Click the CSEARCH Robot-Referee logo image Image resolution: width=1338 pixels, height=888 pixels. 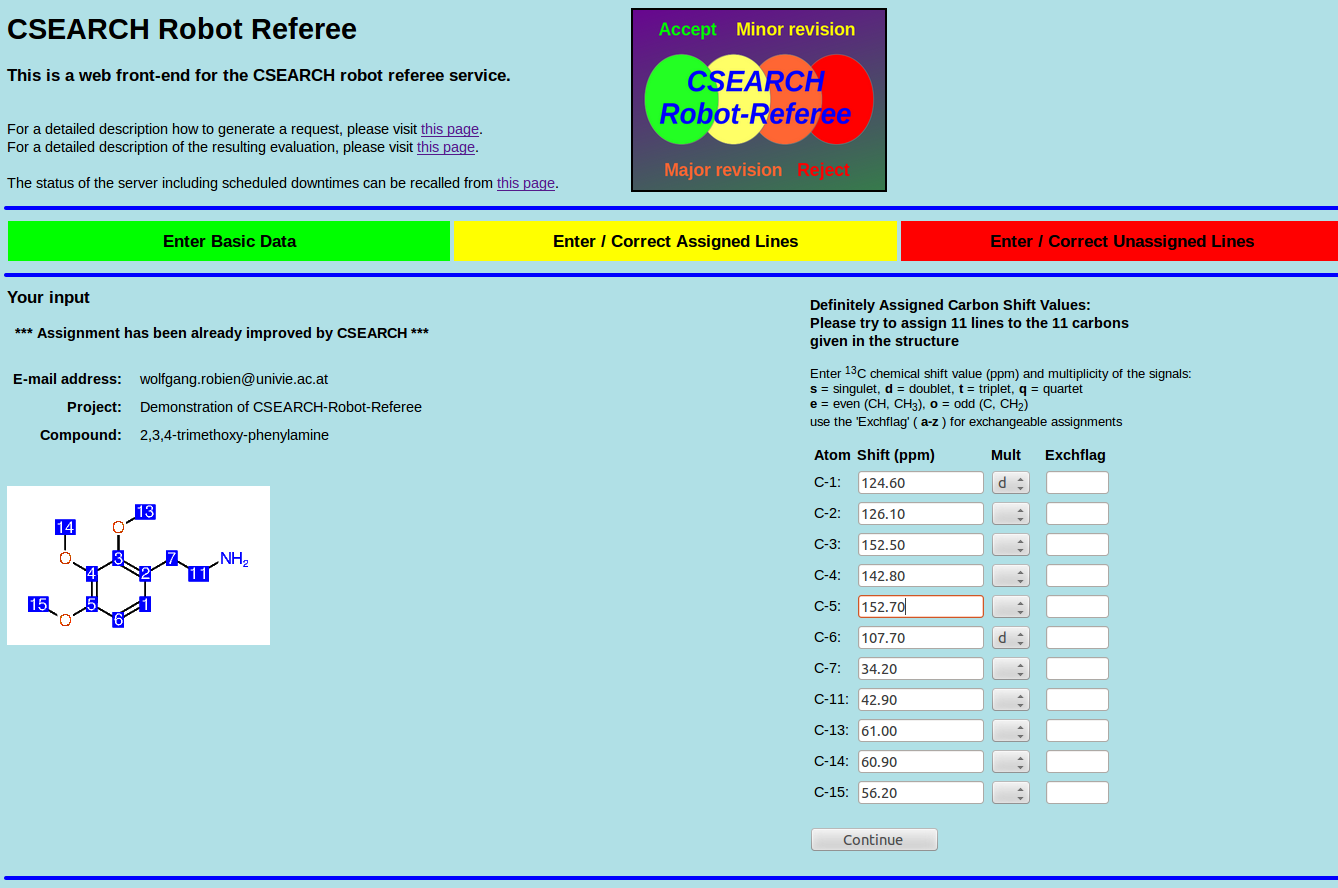(758, 100)
